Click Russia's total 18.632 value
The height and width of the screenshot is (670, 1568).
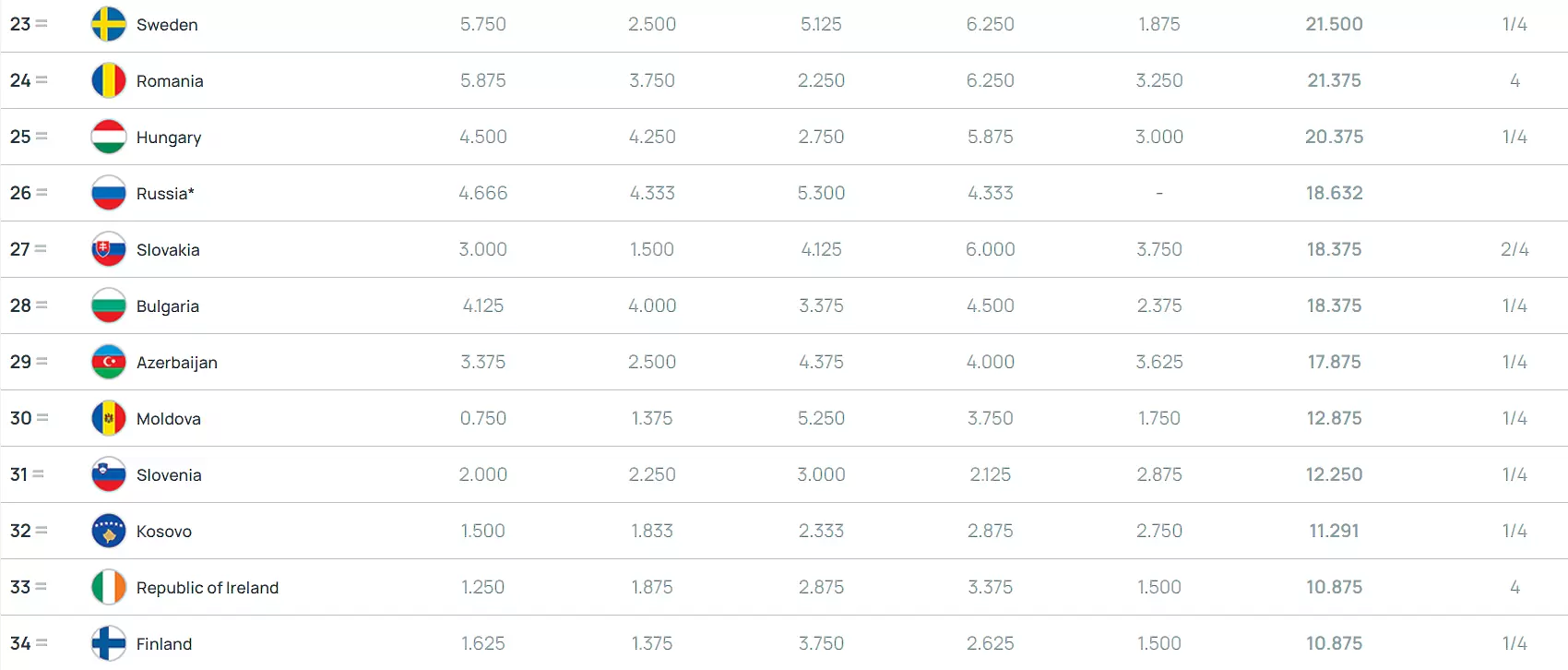(x=1334, y=193)
